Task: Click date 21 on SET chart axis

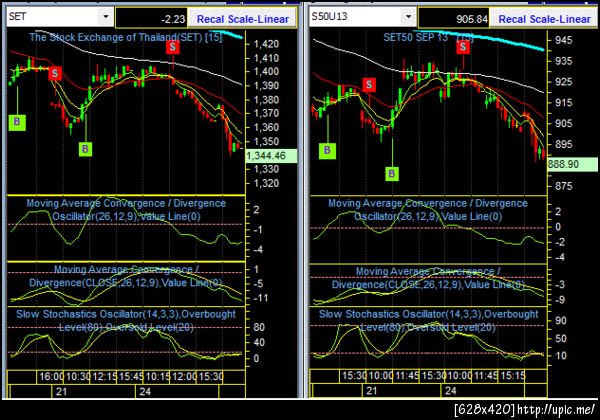Action: tap(62, 392)
